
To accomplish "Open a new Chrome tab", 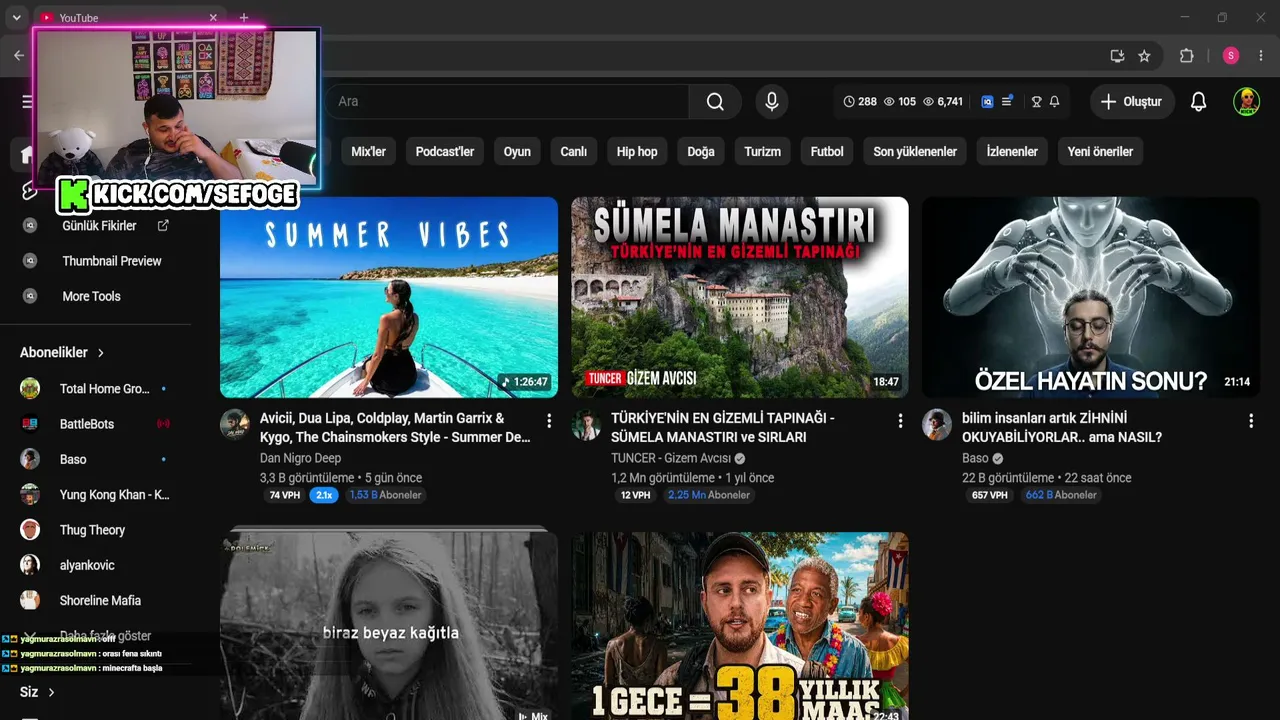I will click(244, 17).
